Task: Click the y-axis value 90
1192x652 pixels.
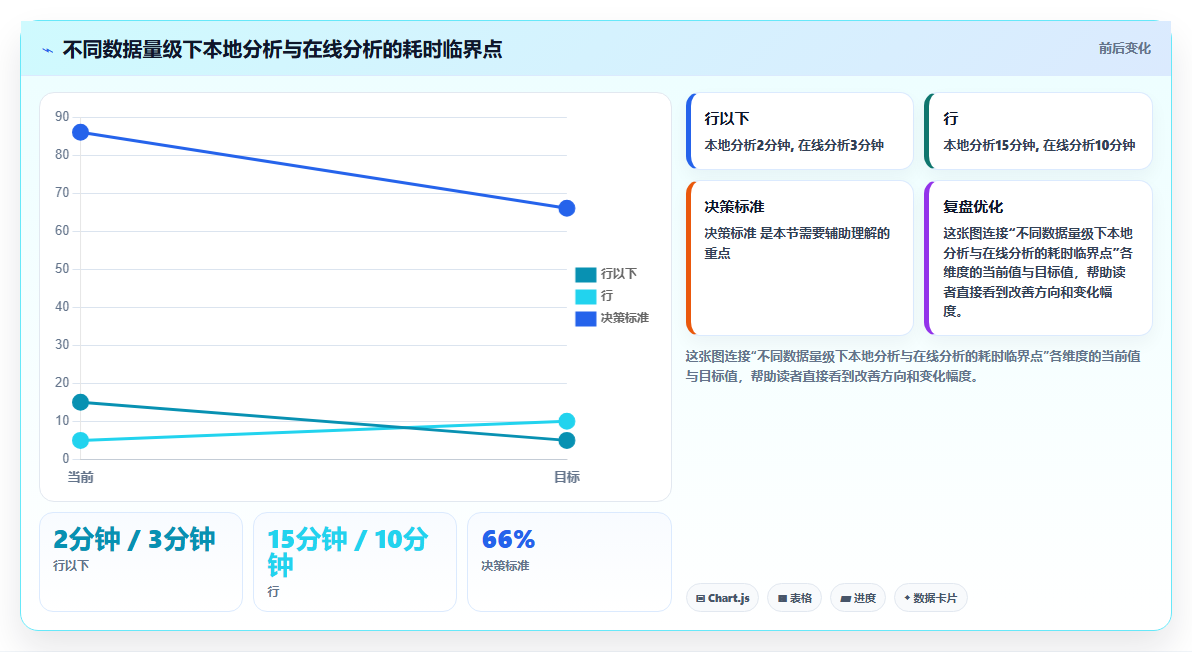Action: [x=62, y=117]
